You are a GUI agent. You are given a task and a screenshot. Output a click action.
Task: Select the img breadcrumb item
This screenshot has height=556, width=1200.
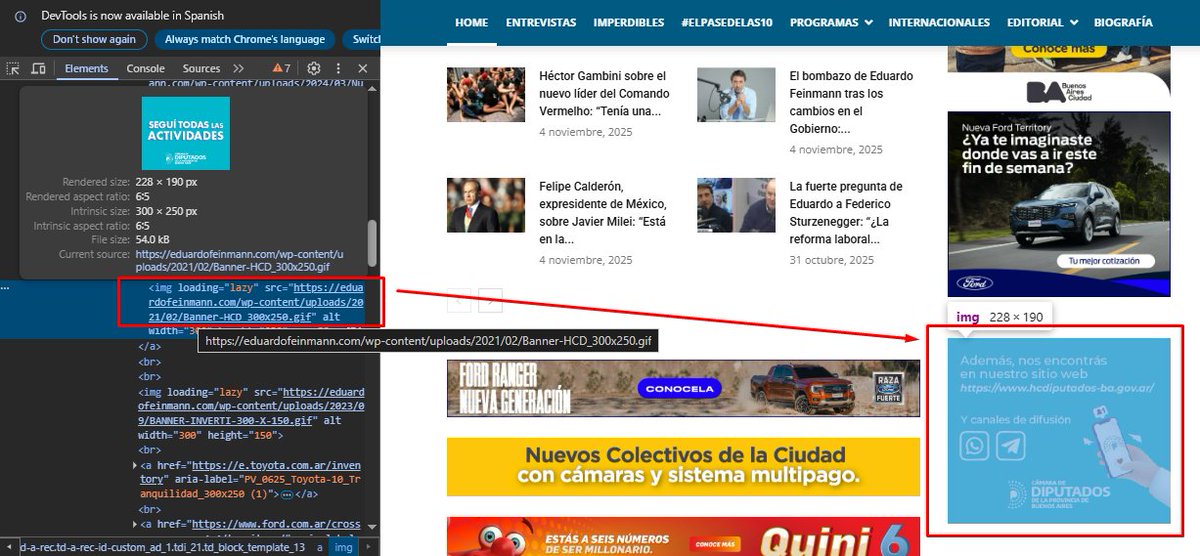coord(343,548)
